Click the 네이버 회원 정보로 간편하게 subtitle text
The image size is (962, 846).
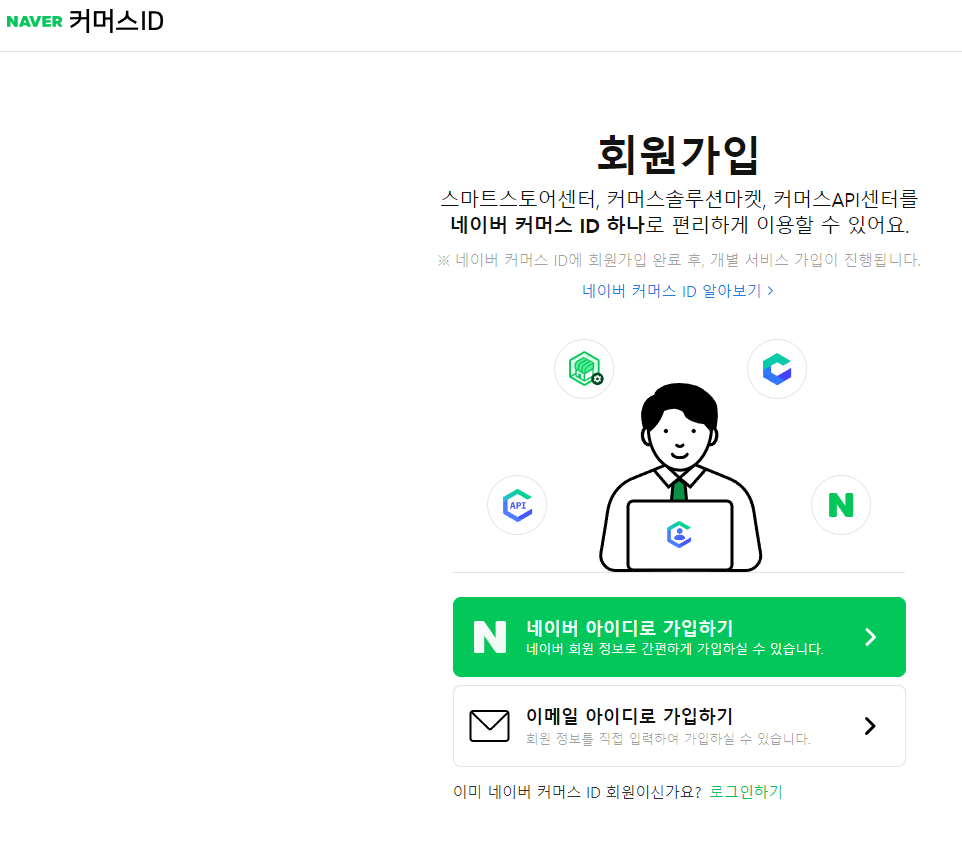click(x=674, y=649)
